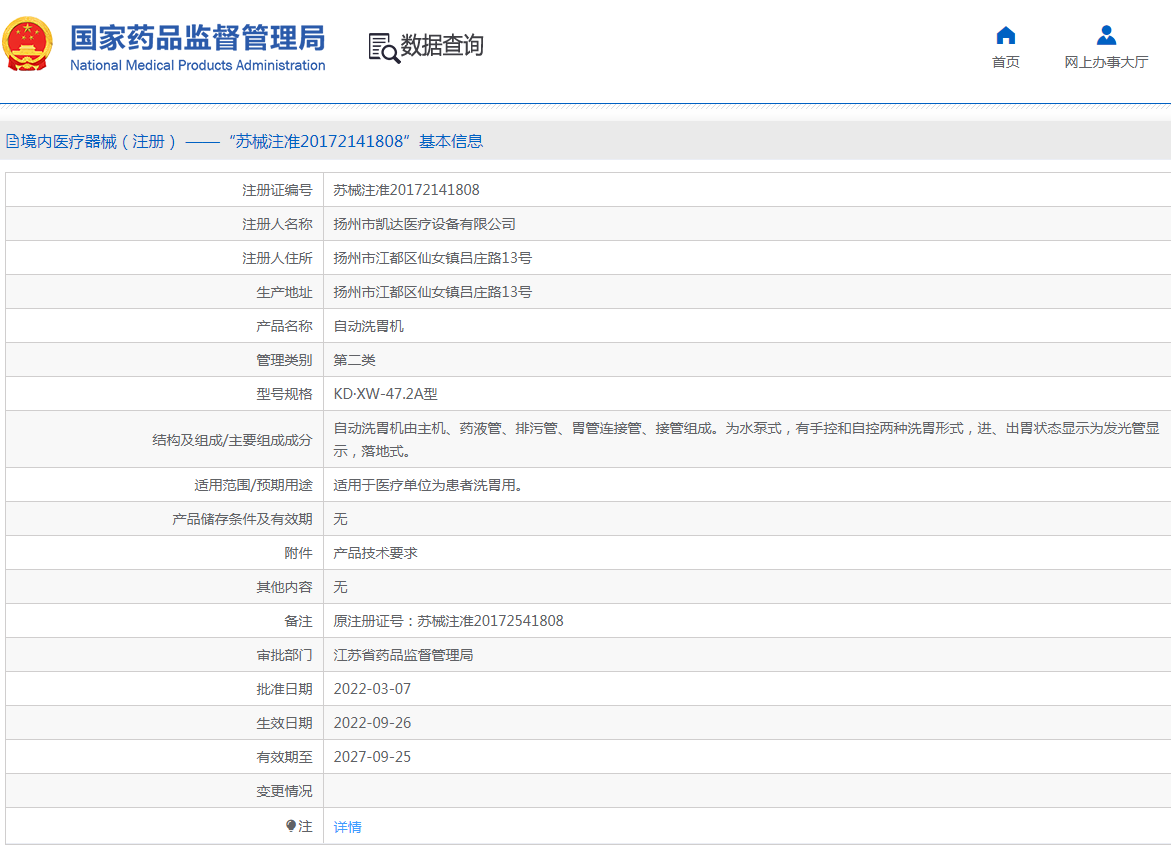This screenshot has height=846, width=1171.
Task: Click the 江苏省药品监督管理局 approval department cell
Action: [403, 654]
